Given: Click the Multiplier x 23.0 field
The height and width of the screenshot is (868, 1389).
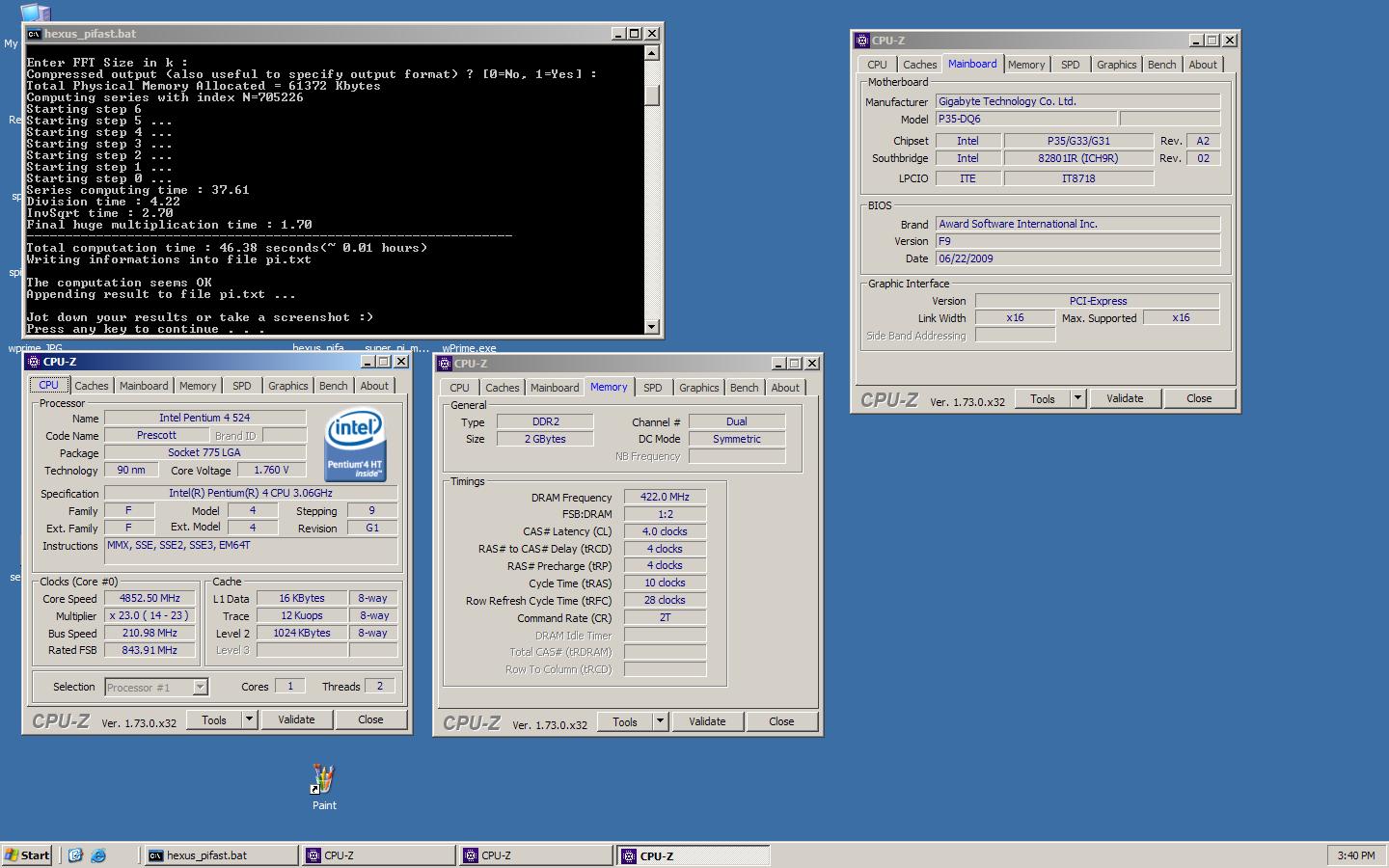Looking at the screenshot, I should point(150,615).
